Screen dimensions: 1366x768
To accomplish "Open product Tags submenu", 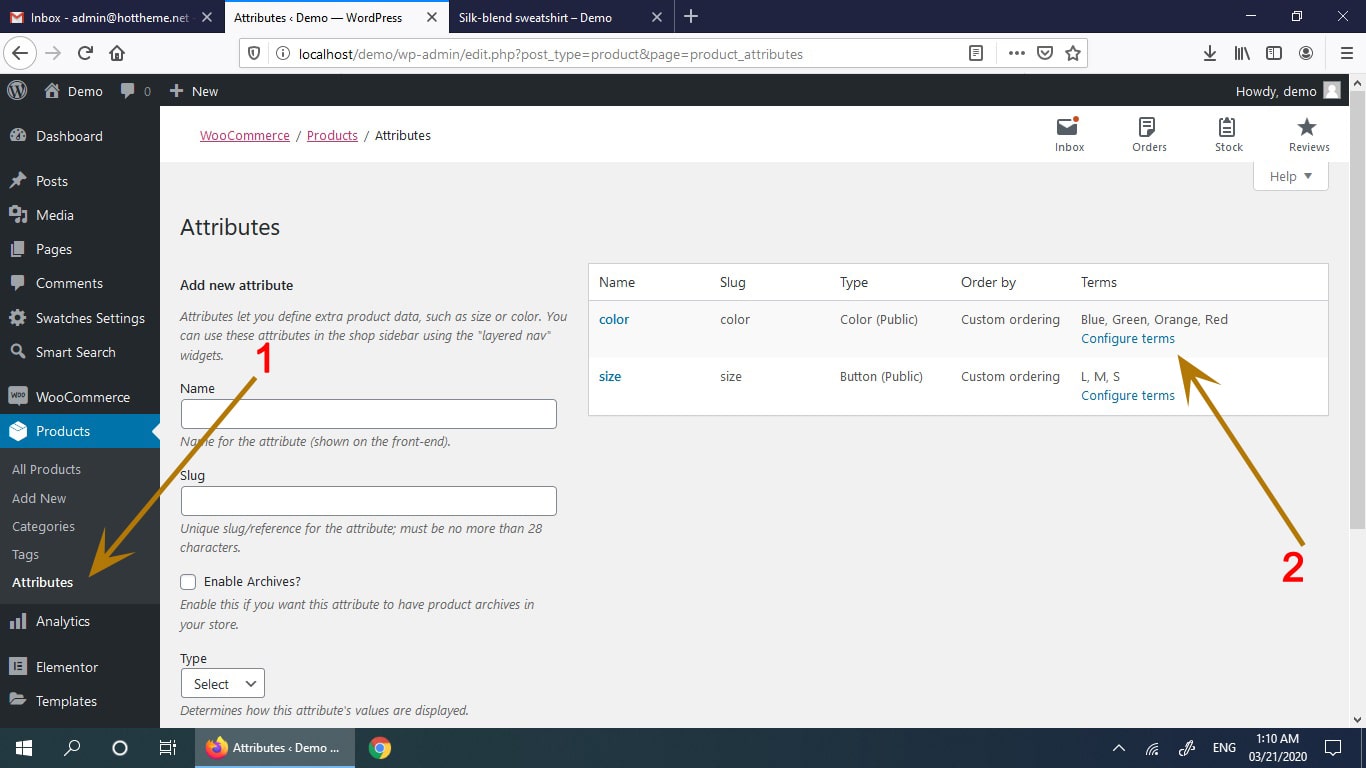I will coord(25,554).
